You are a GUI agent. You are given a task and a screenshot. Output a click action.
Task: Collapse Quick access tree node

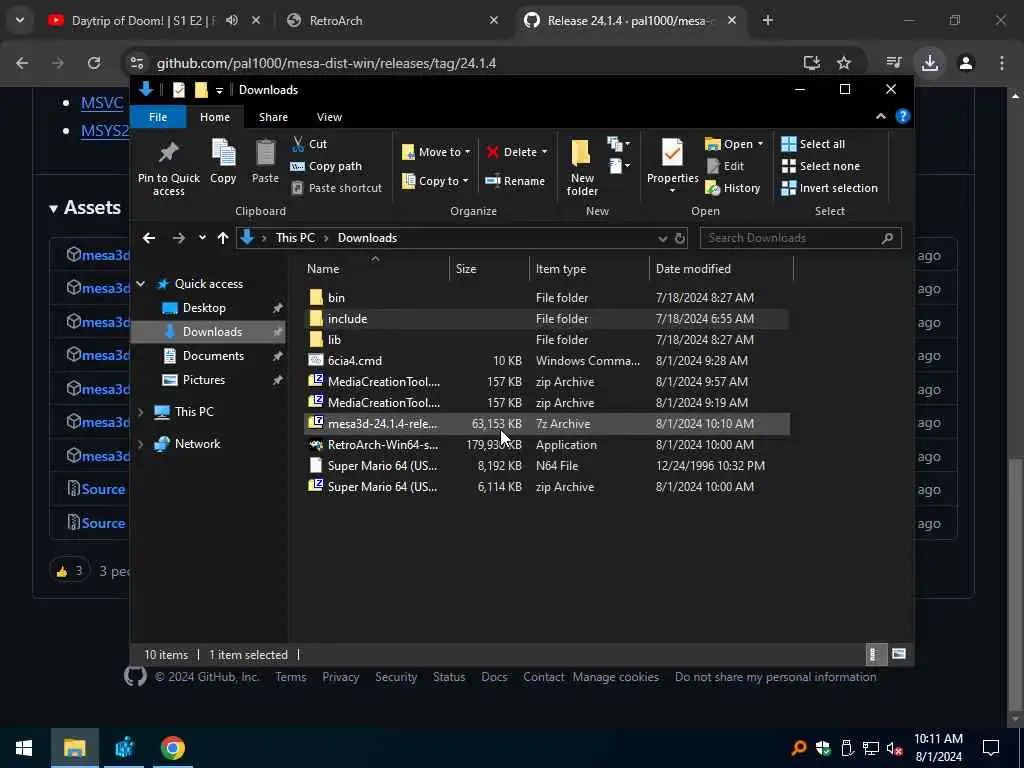[141, 283]
